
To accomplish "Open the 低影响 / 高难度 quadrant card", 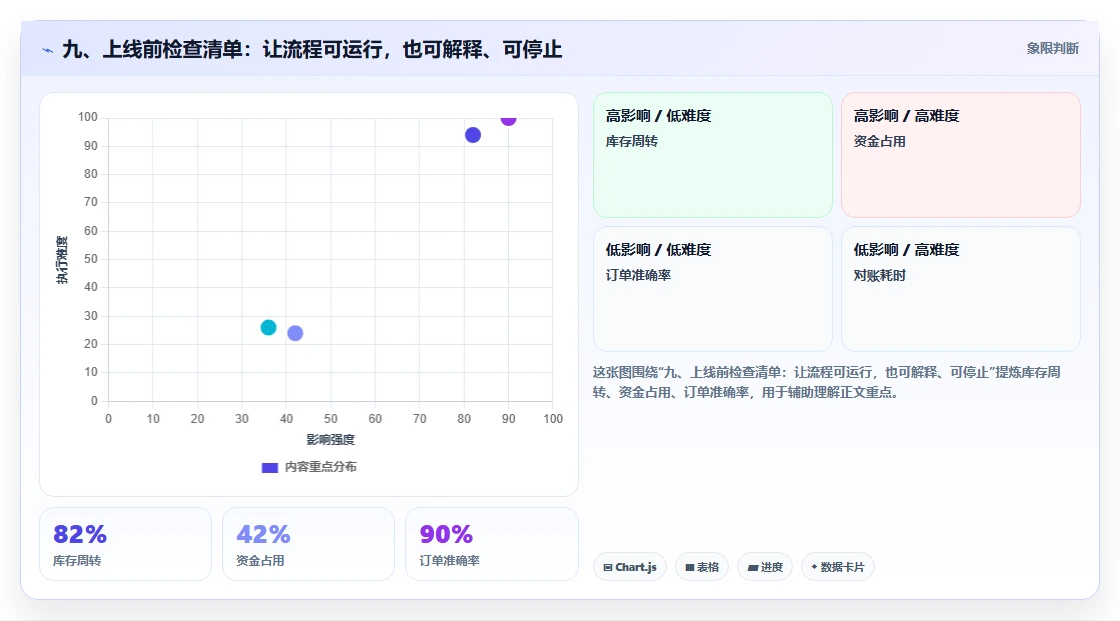I will (x=960, y=289).
